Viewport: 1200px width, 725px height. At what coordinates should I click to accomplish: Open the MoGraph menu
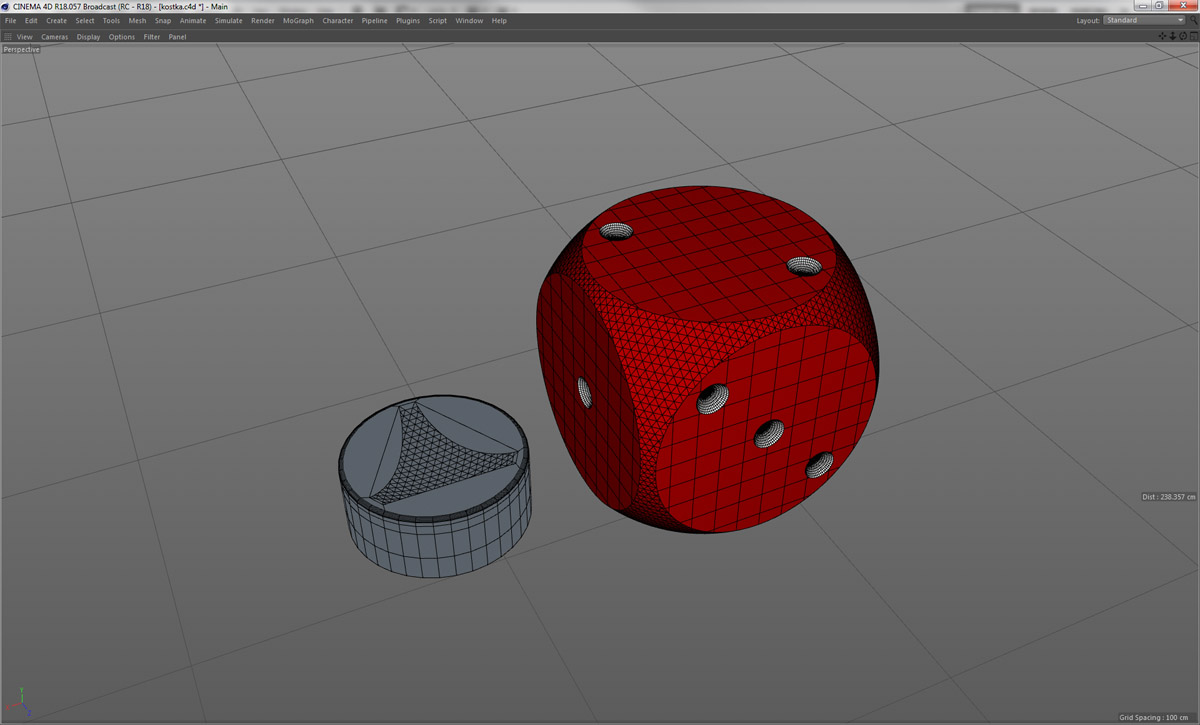point(297,20)
